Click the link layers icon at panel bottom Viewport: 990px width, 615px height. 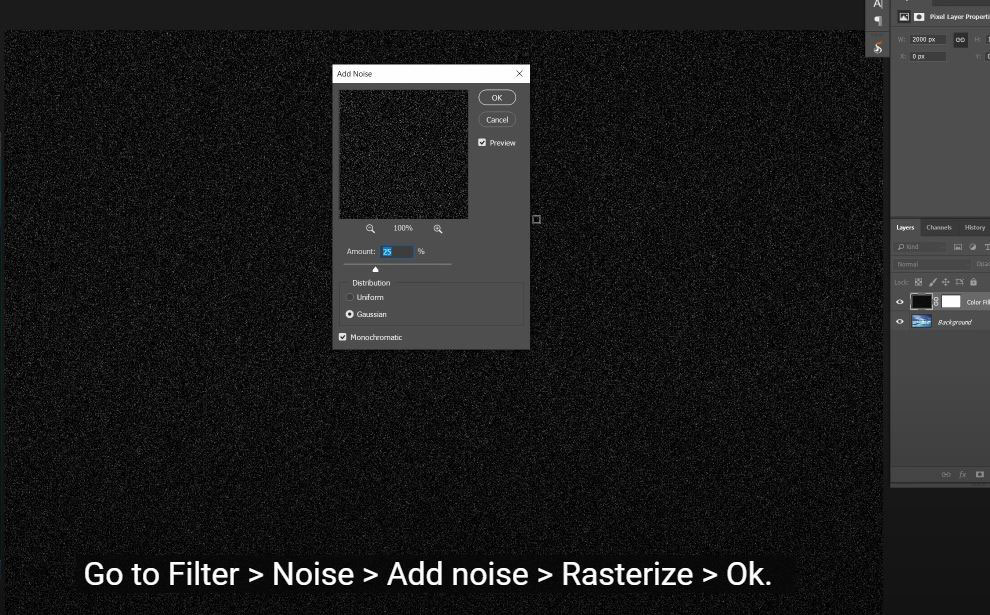946,474
